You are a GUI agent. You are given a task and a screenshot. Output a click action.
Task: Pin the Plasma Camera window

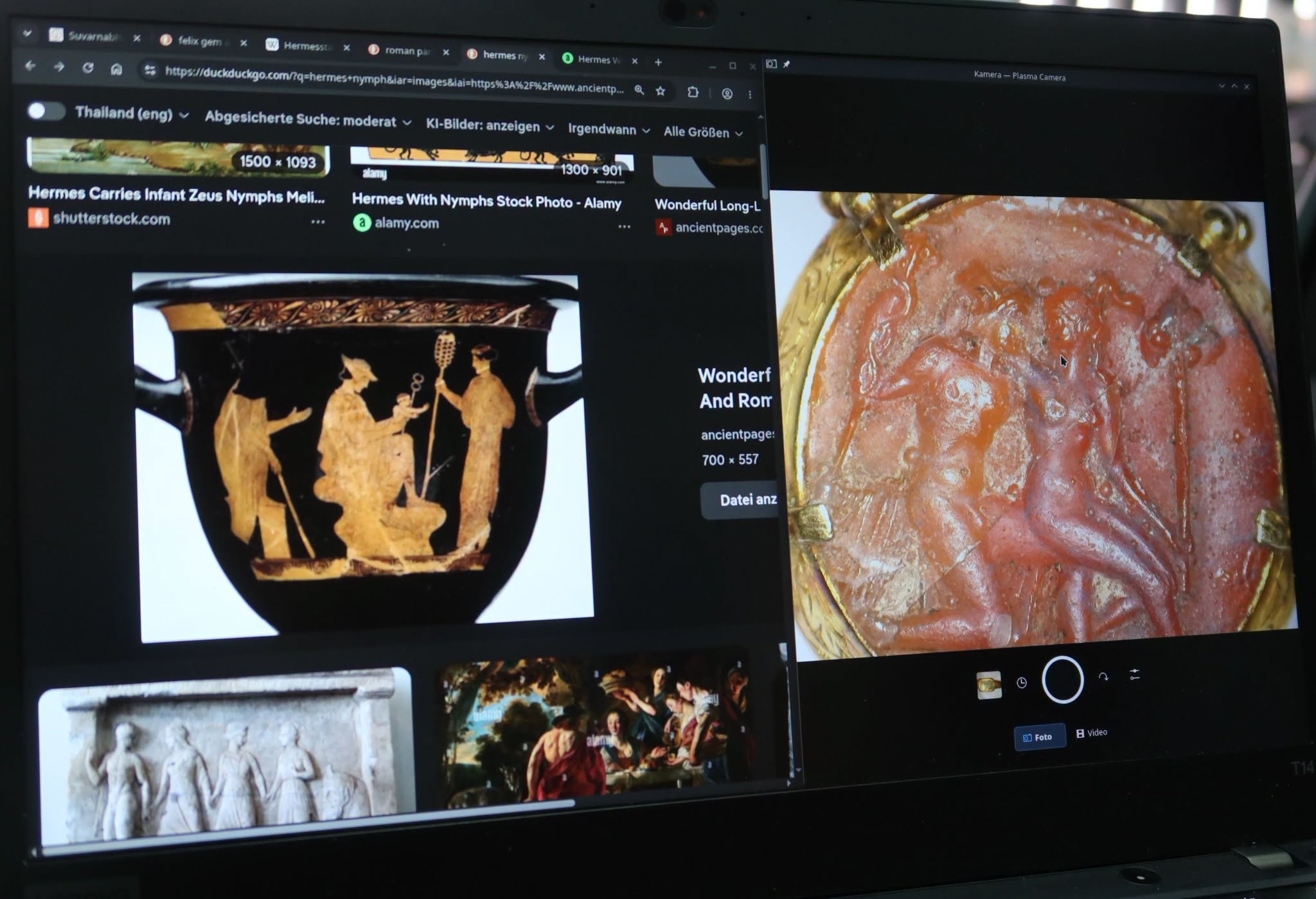787,64
